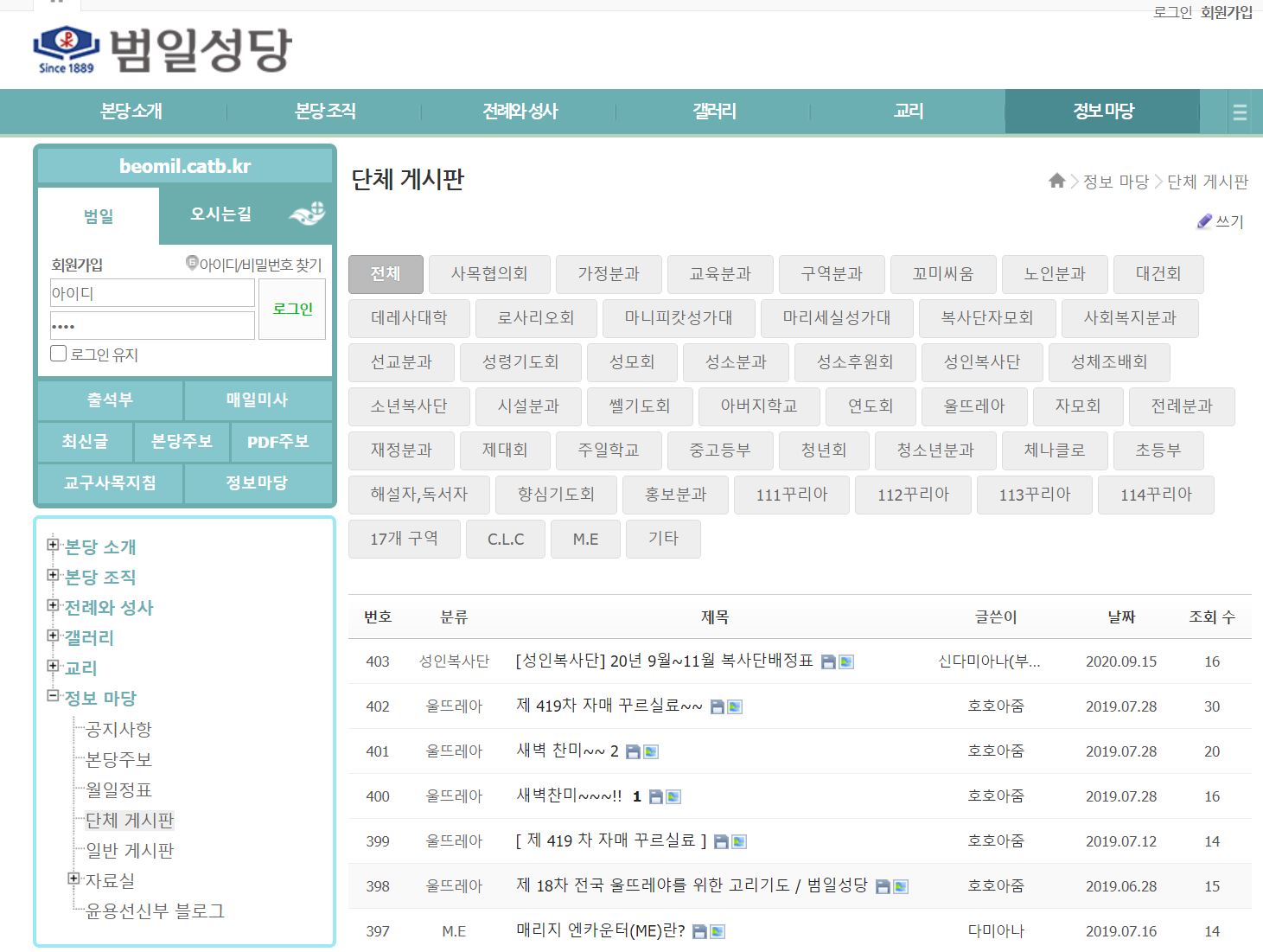Select the 사목협의회 category filter
The height and width of the screenshot is (952, 1263).
coord(489,274)
